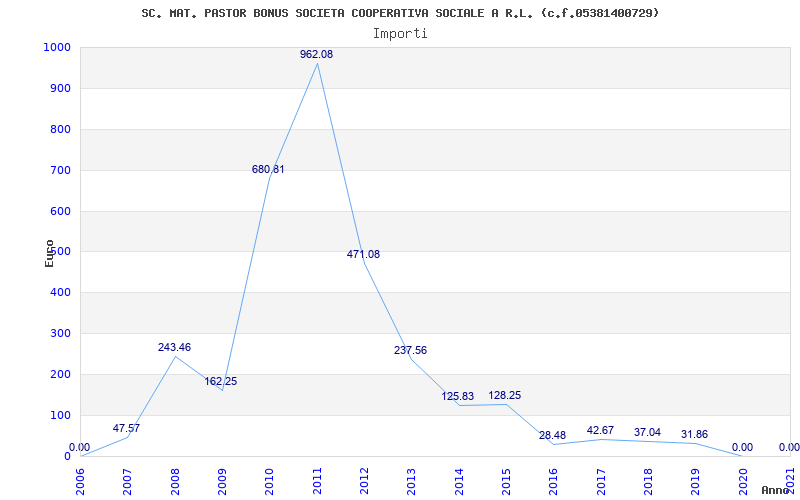This screenshot has height=500, width=800.
Task: Click the 125.83 data label
Action: click(458, 396)
